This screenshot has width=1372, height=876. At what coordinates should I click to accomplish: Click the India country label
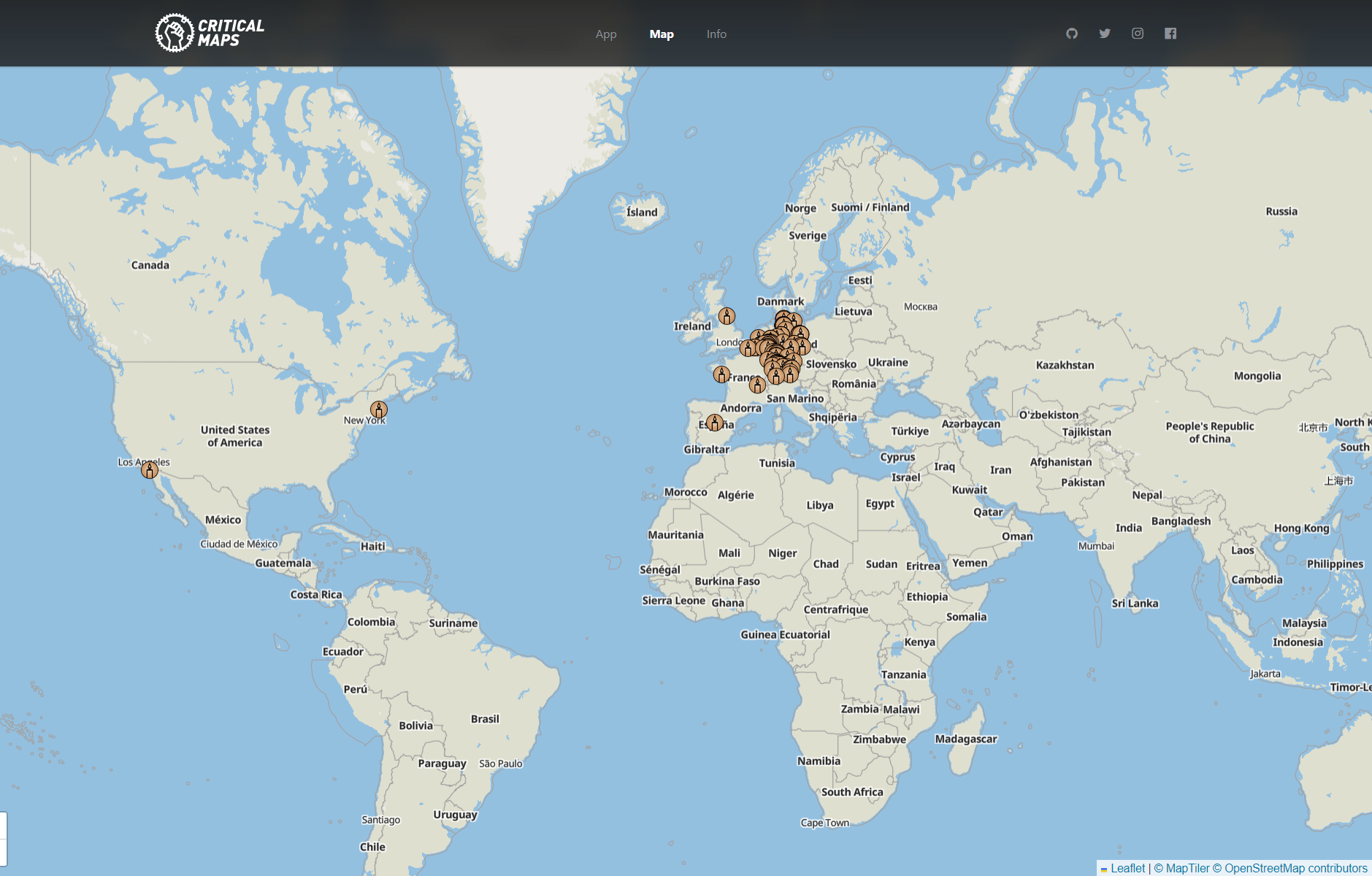click(x=1128, y=528)
